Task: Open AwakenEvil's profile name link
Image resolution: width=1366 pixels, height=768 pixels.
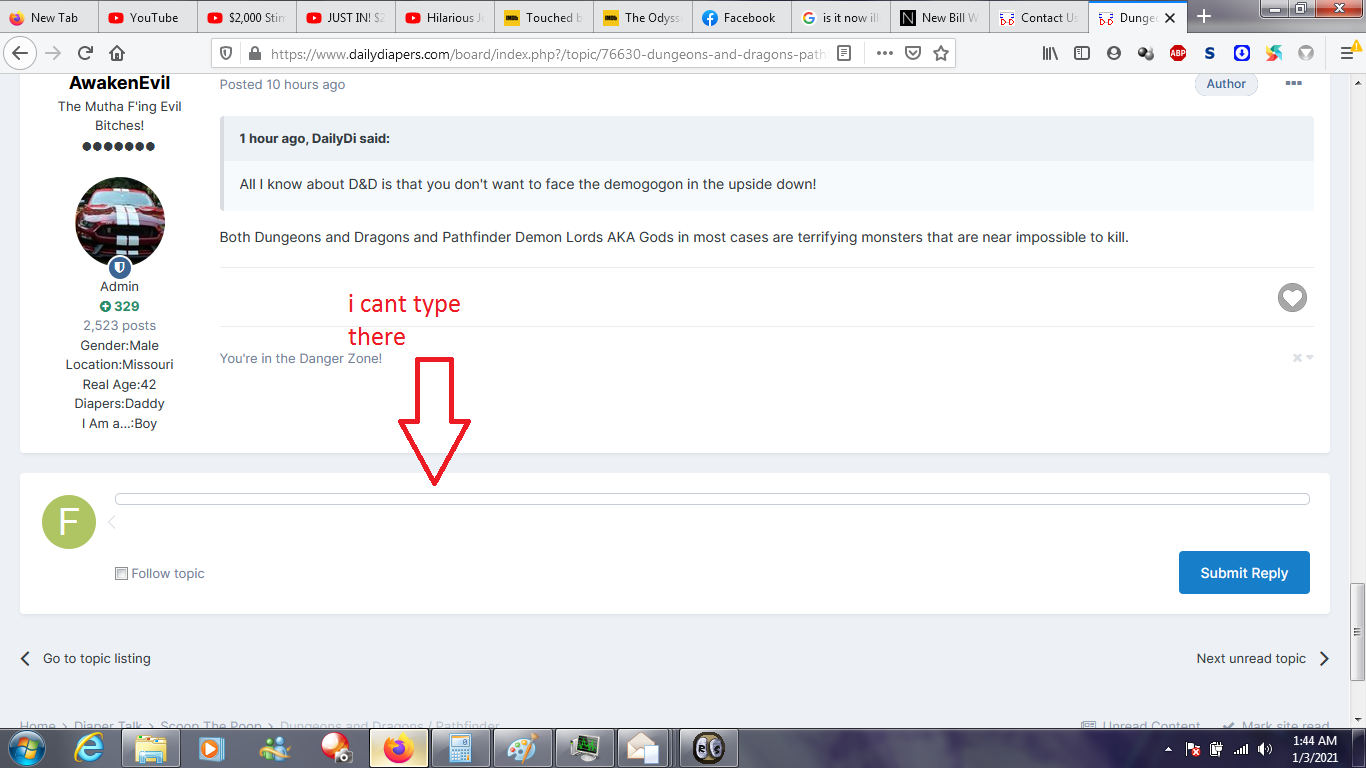Action: point(120,83)
